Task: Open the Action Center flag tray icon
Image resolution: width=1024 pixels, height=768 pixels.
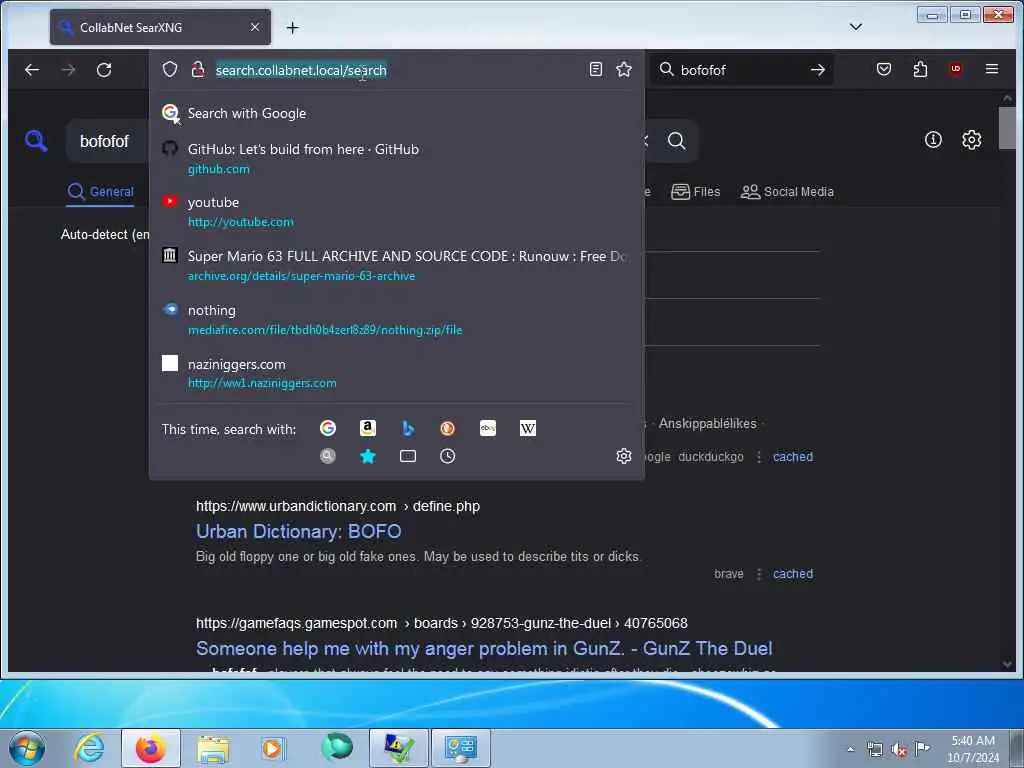Action: [922, 748]
